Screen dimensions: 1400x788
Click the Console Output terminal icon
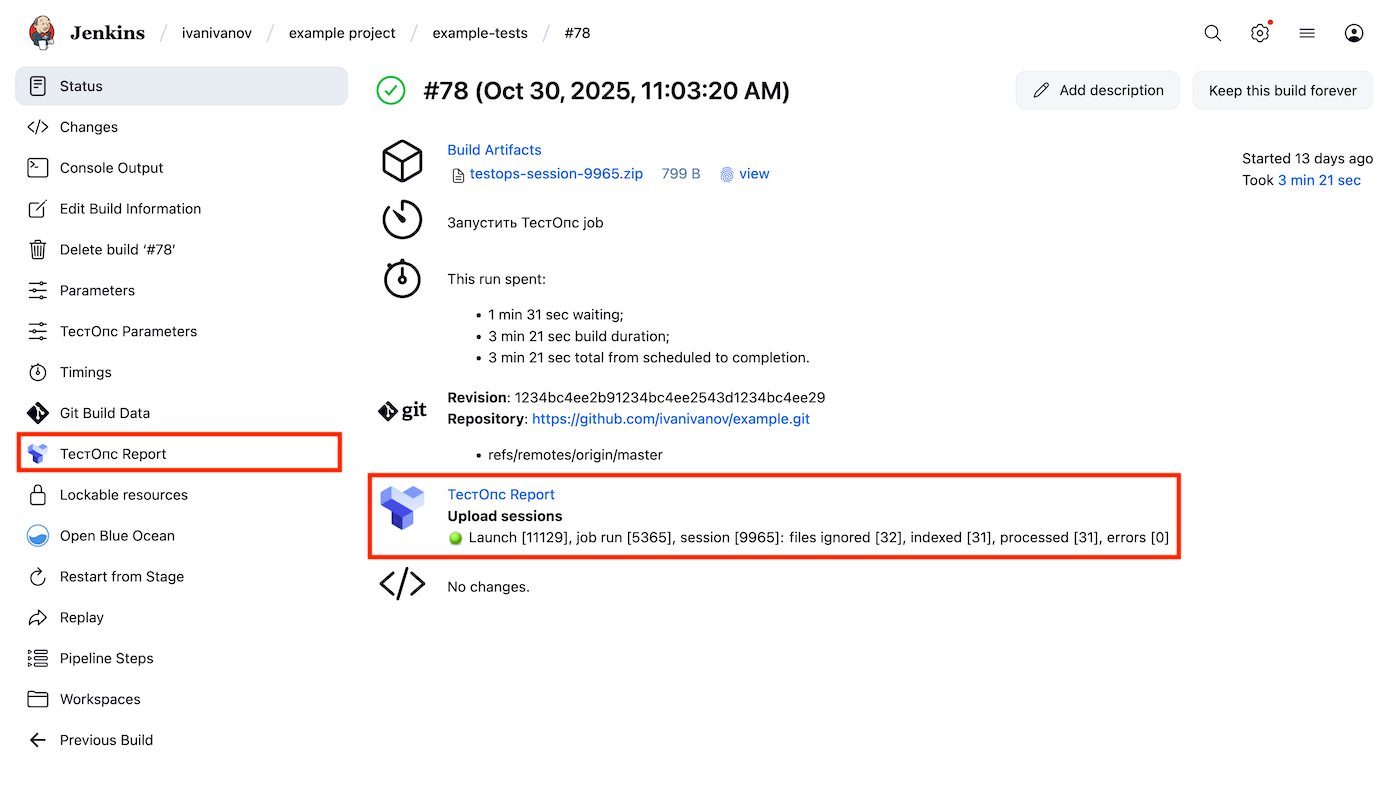[x=38, y=168]
